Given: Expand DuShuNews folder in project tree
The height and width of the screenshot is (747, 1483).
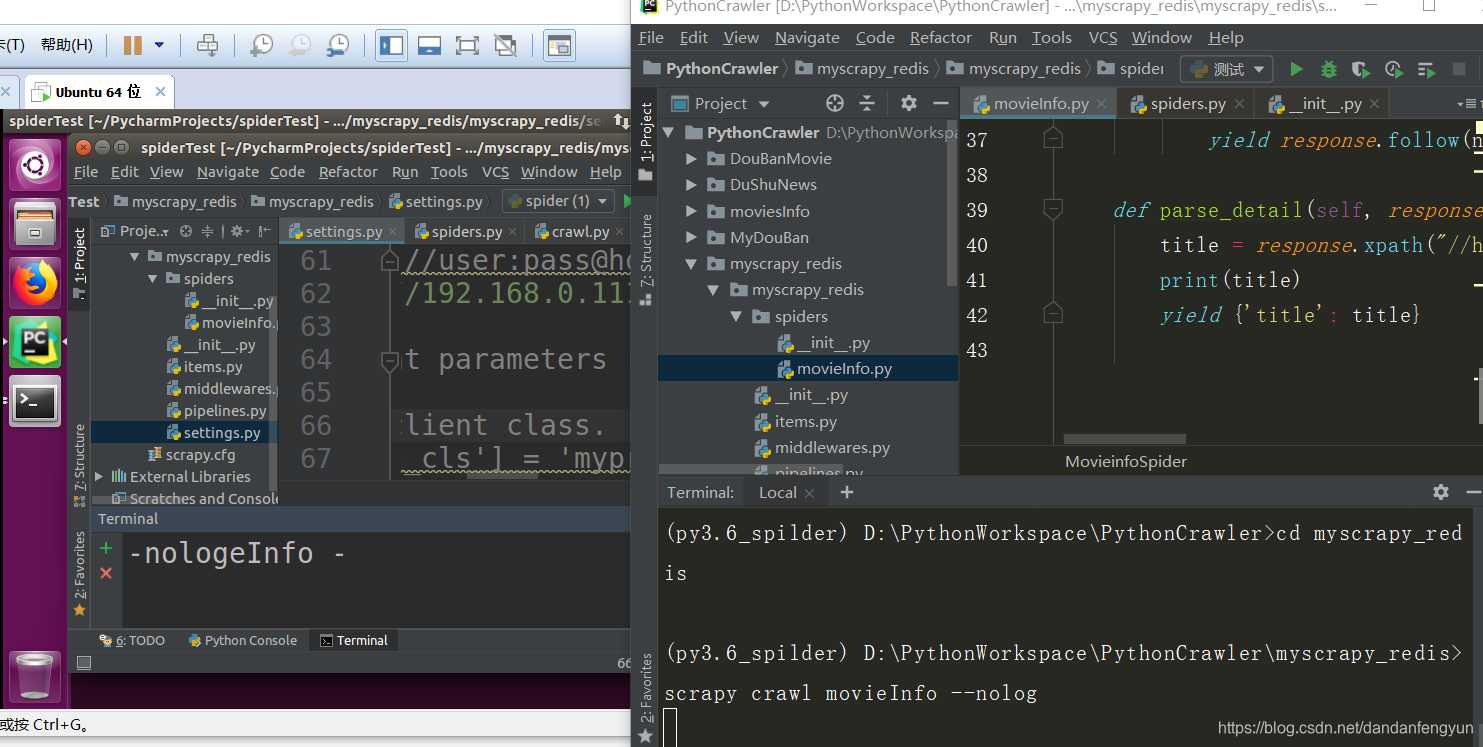Looking at the screenshot, I should 691,185.
